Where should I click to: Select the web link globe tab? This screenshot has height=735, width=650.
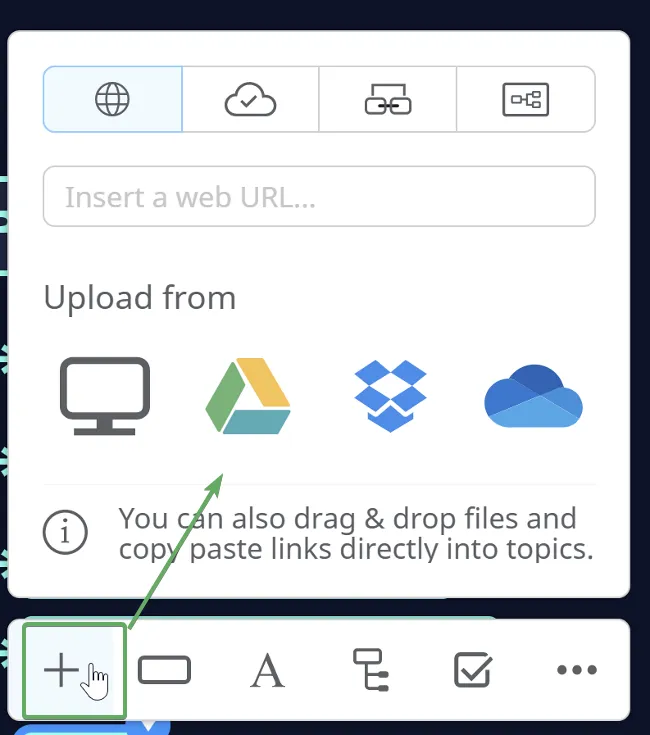pos(112,99)
